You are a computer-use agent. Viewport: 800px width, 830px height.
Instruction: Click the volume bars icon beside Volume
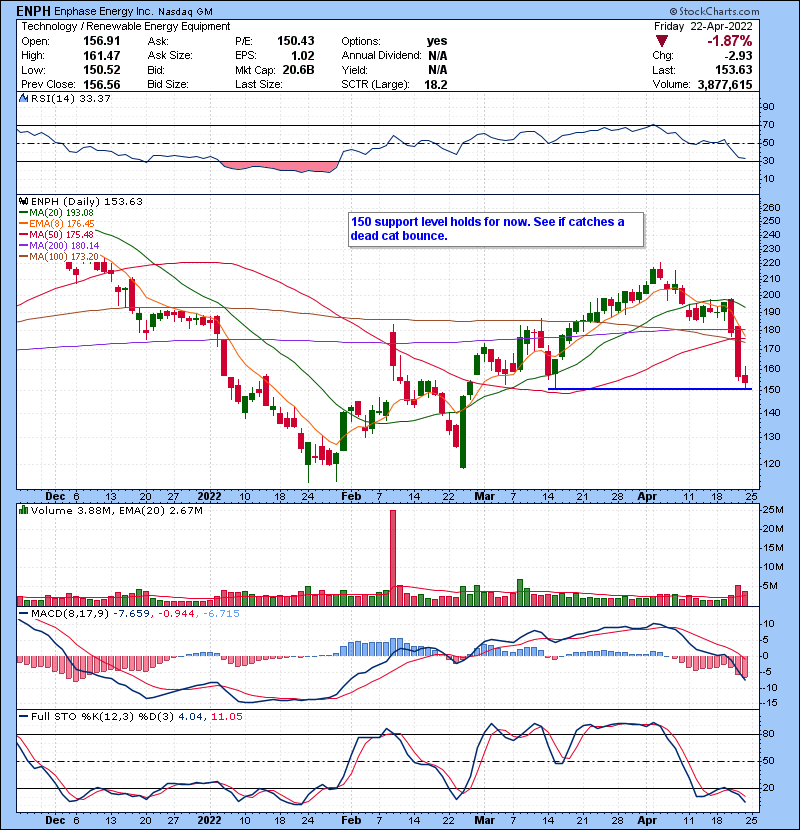[x=23, y=510]
